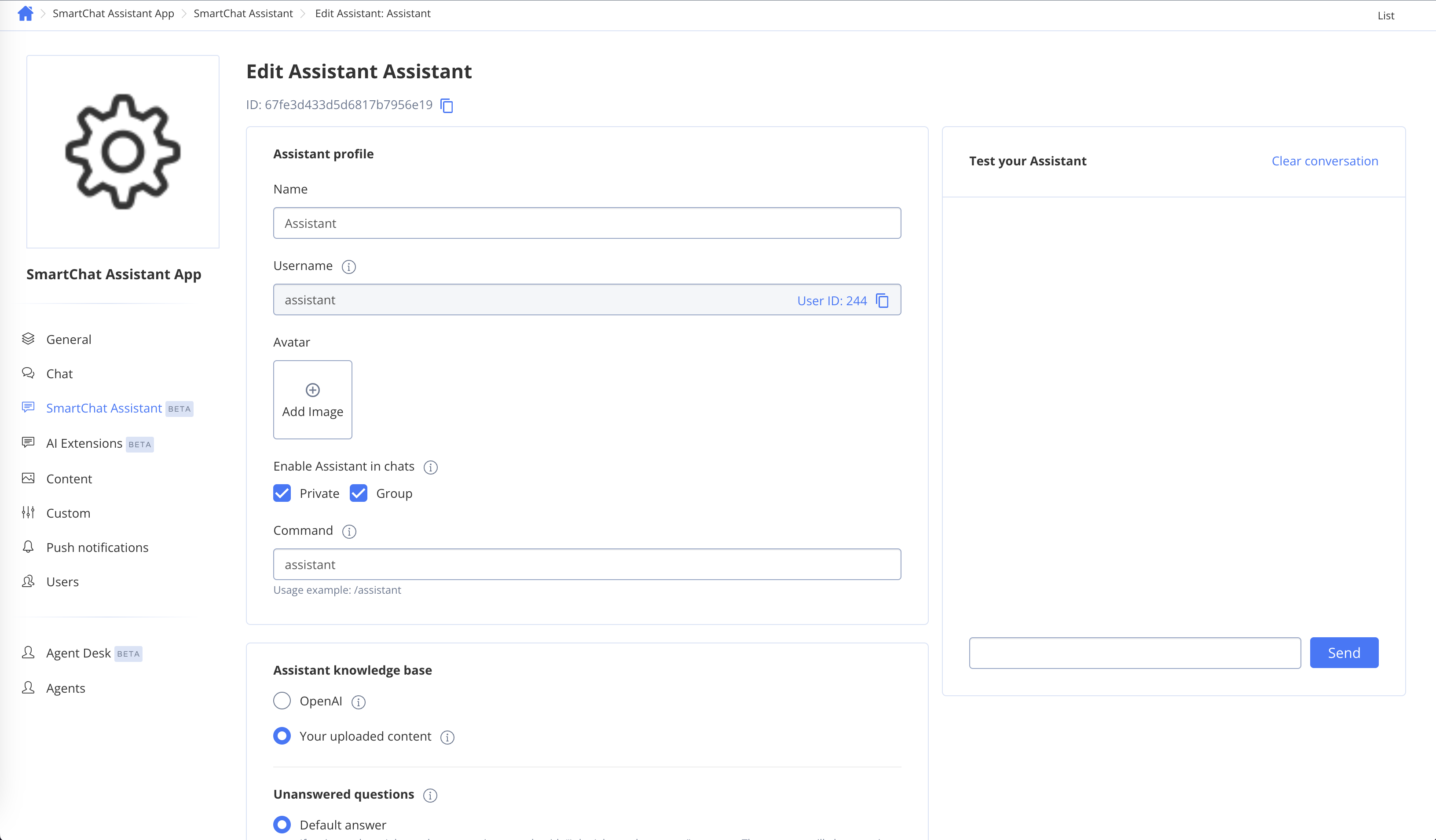Show info for Enable Assistant in chats
1436x840 pixels.
coord(430,467)
